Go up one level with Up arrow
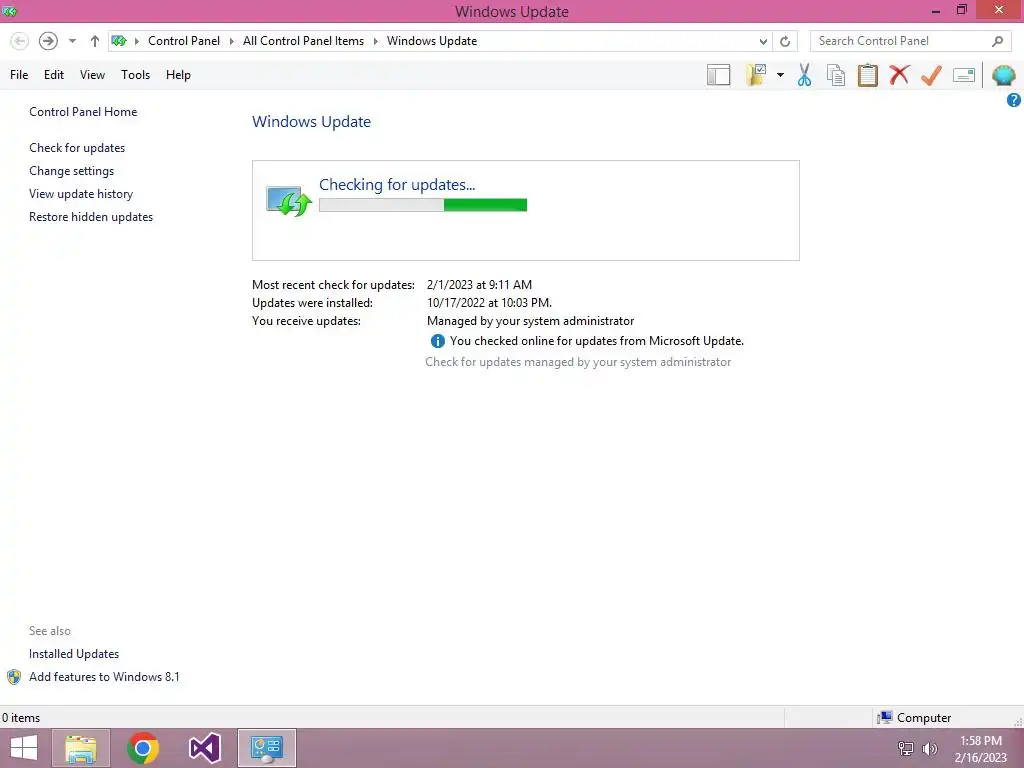Viewport: 1024px width, 768px height. (95, 41)
